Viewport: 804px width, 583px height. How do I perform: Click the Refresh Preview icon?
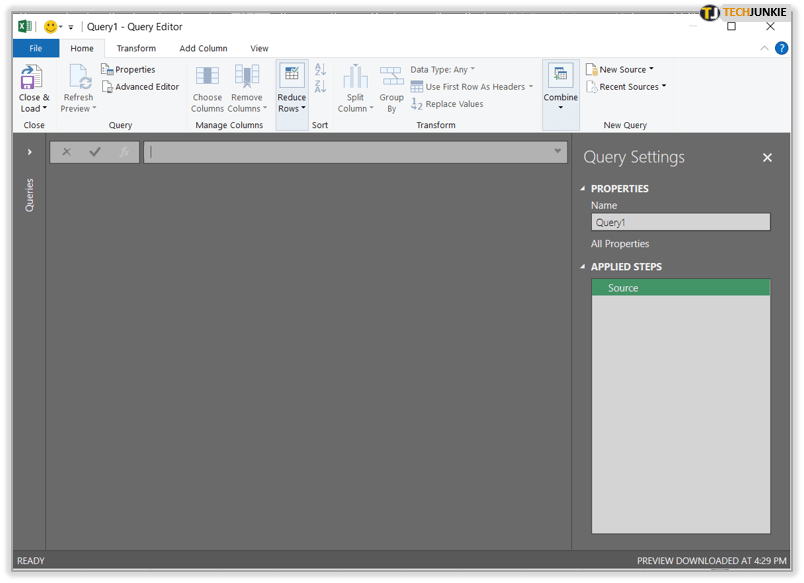click(78, 77)
